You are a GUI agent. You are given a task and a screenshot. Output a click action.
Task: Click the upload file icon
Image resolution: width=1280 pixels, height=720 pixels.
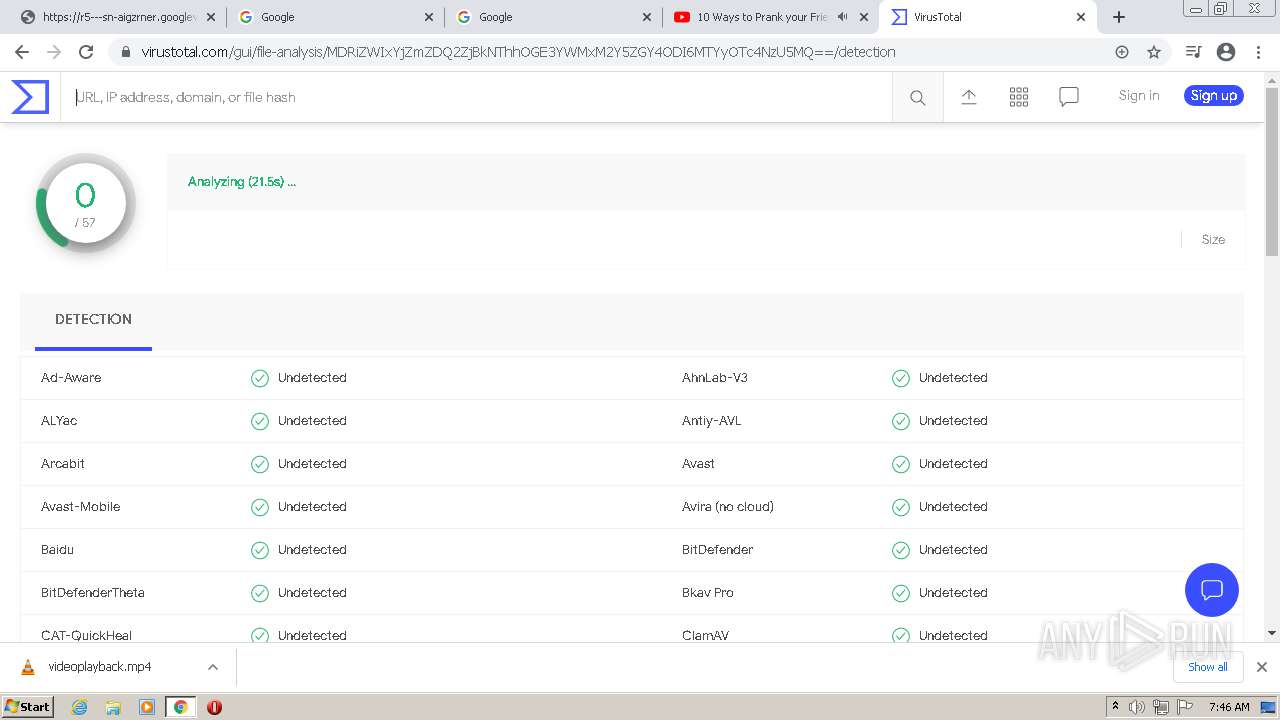(969, 97)
